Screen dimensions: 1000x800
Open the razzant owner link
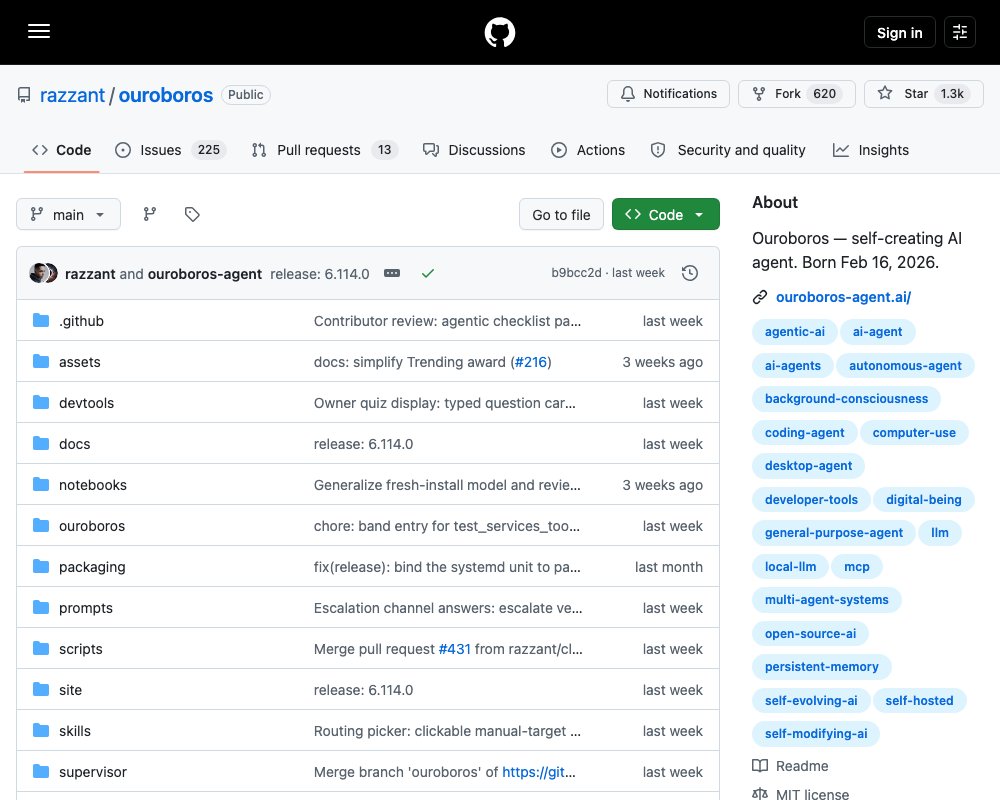72,95
